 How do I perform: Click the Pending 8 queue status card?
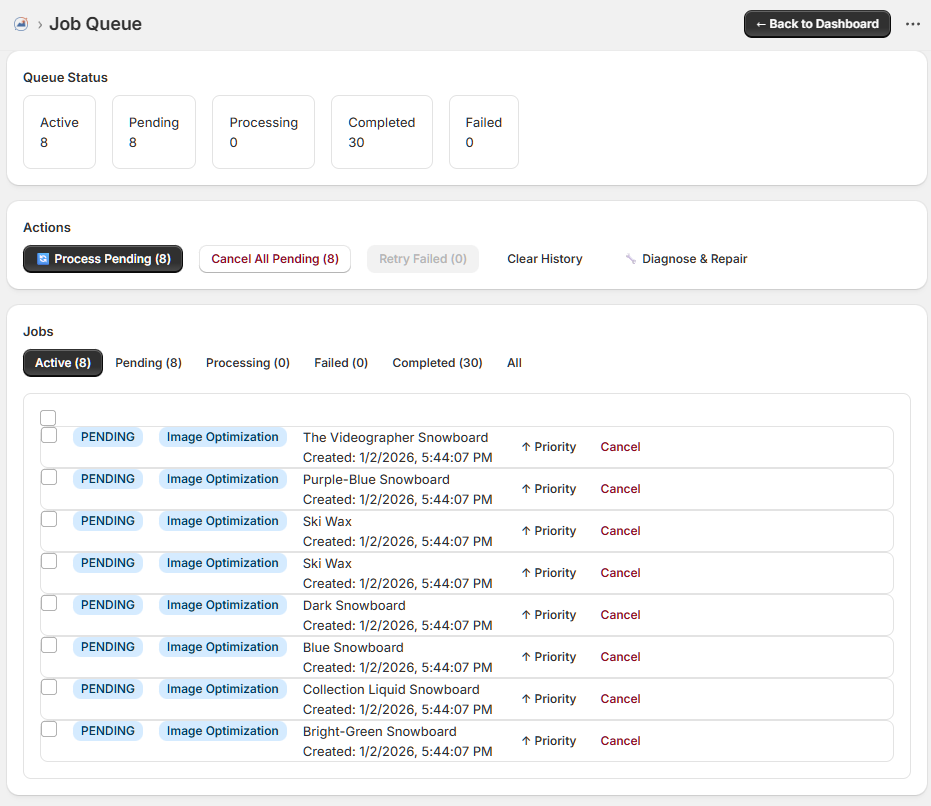[x=154, y=132]
